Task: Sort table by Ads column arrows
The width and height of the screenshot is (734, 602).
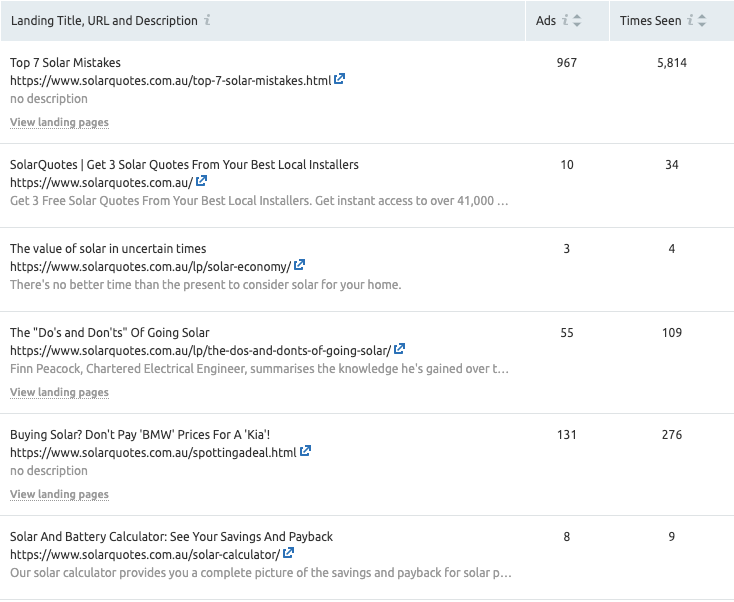Action: click(577, 21)
